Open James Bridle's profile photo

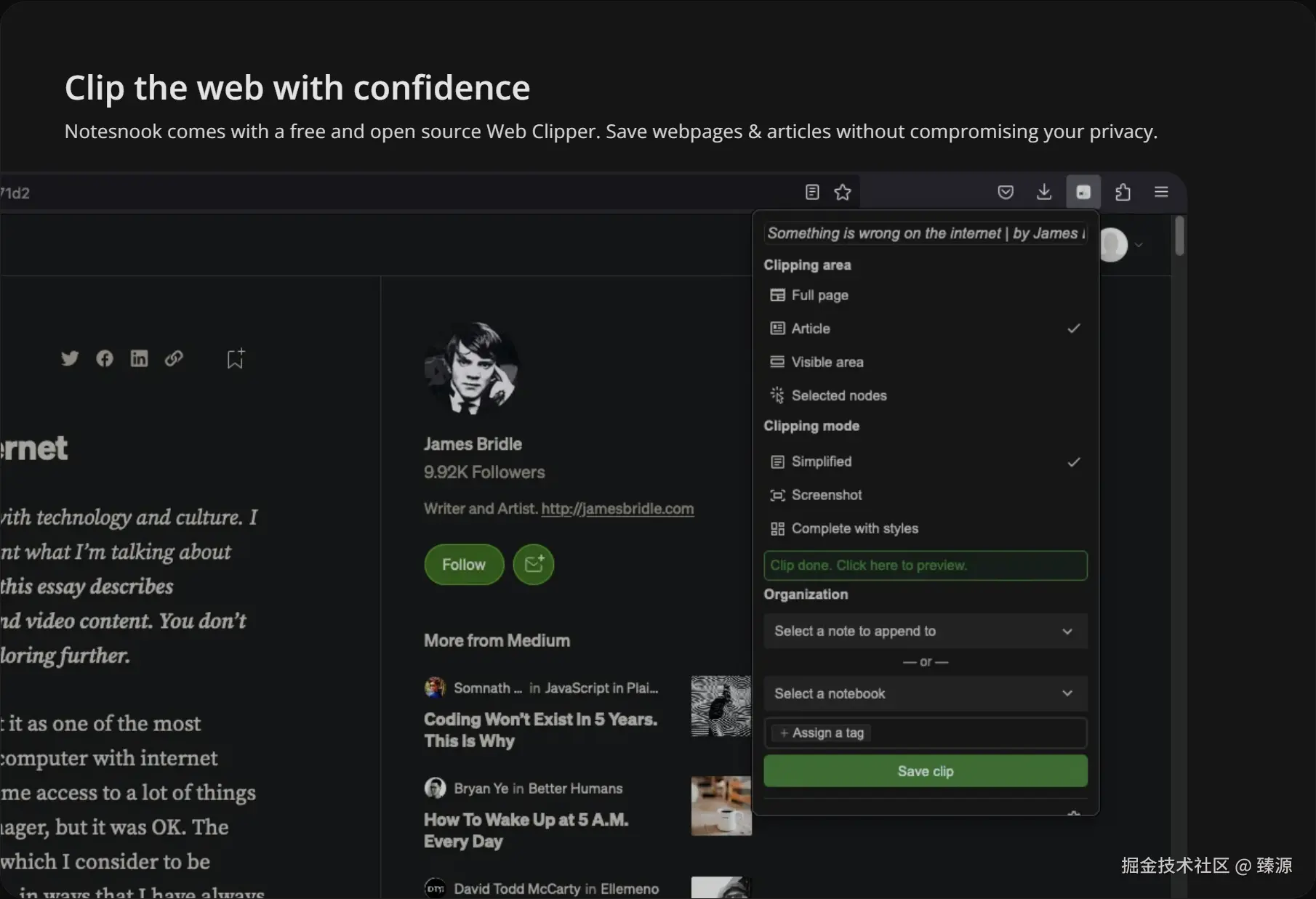(471, 368)
